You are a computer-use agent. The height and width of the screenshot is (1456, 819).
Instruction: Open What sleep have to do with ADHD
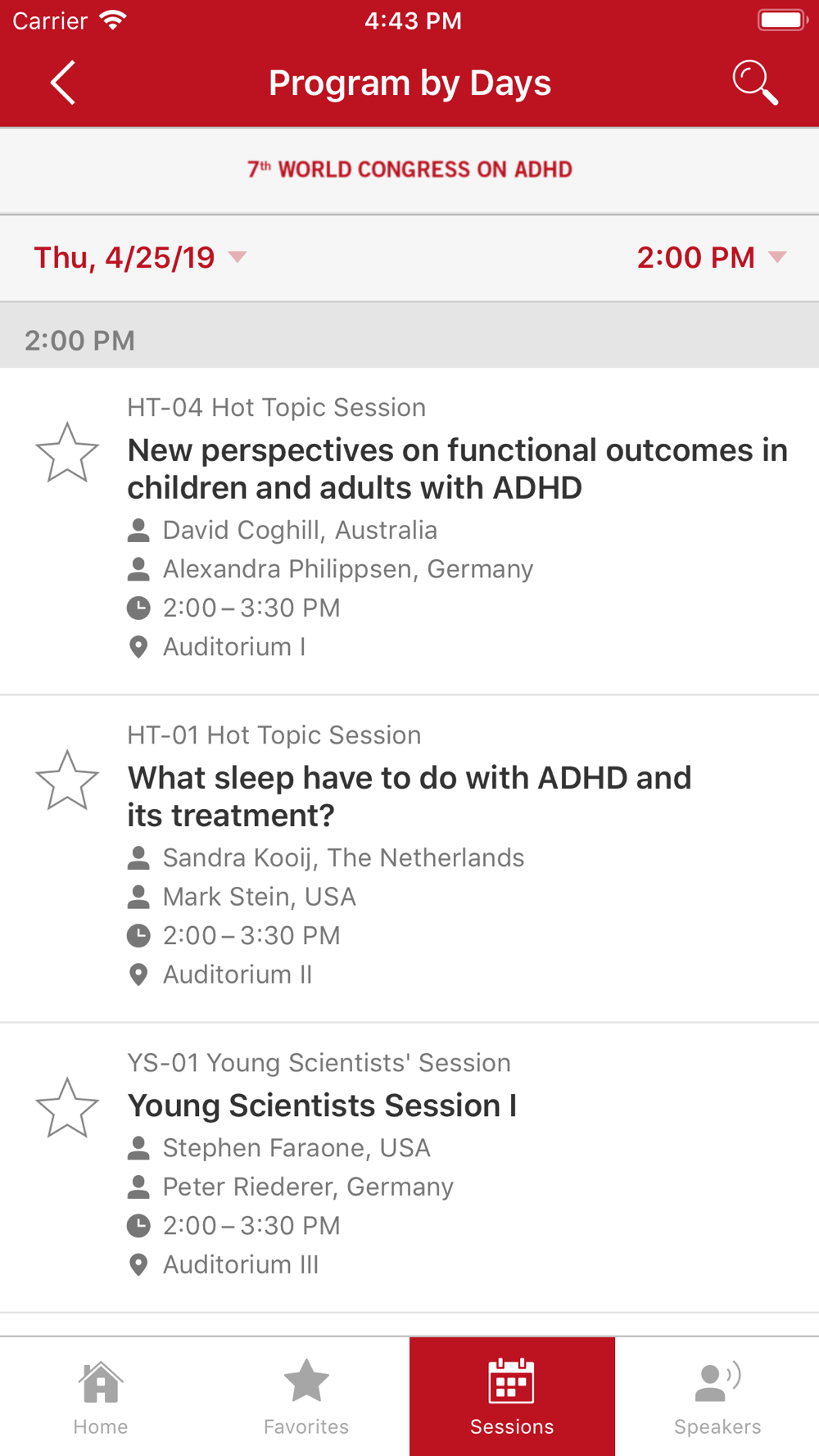tap(409, 796)
